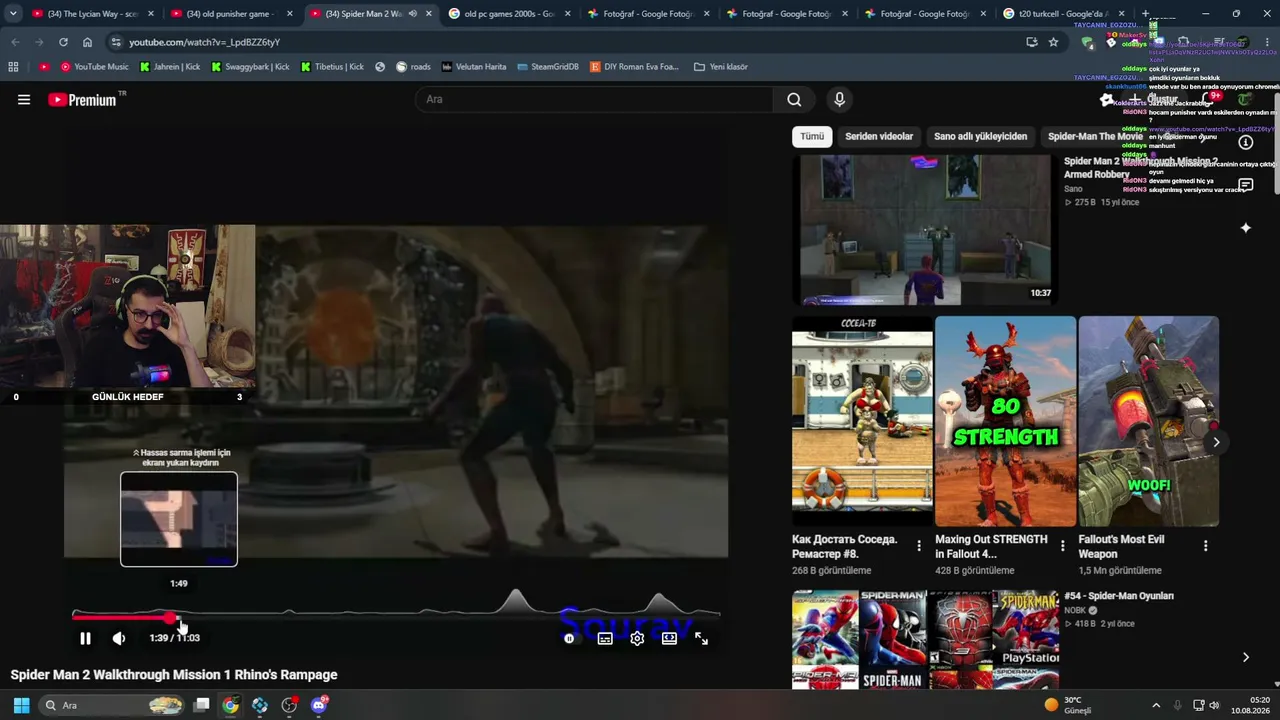Viewport: 1280px width, 720px height.
Task: Click the info circle icon on right edge
Action: (1245, 142)
